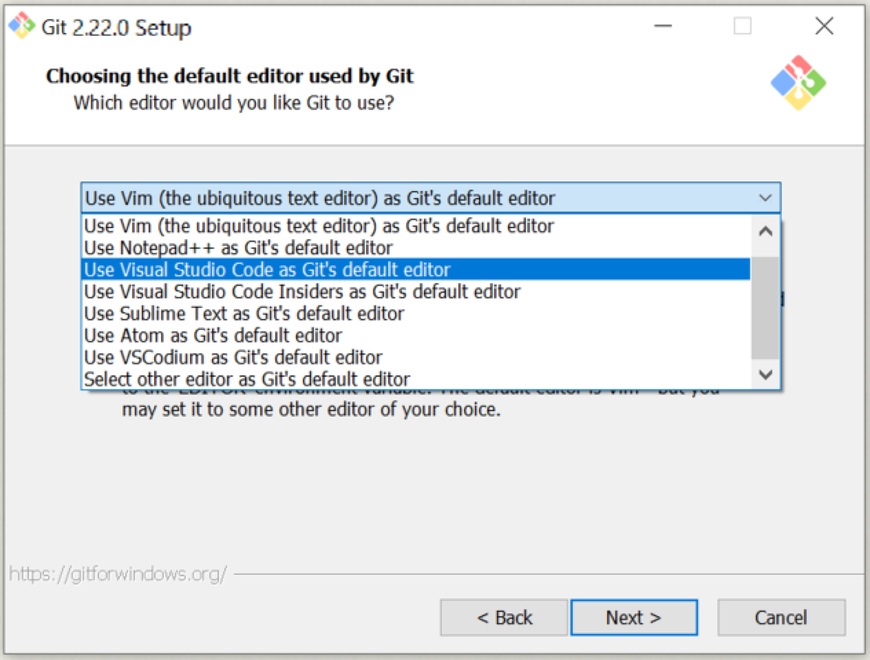
Task: Choose Use VSCodium as Git's default editor
Action: [x=416, y=358]
